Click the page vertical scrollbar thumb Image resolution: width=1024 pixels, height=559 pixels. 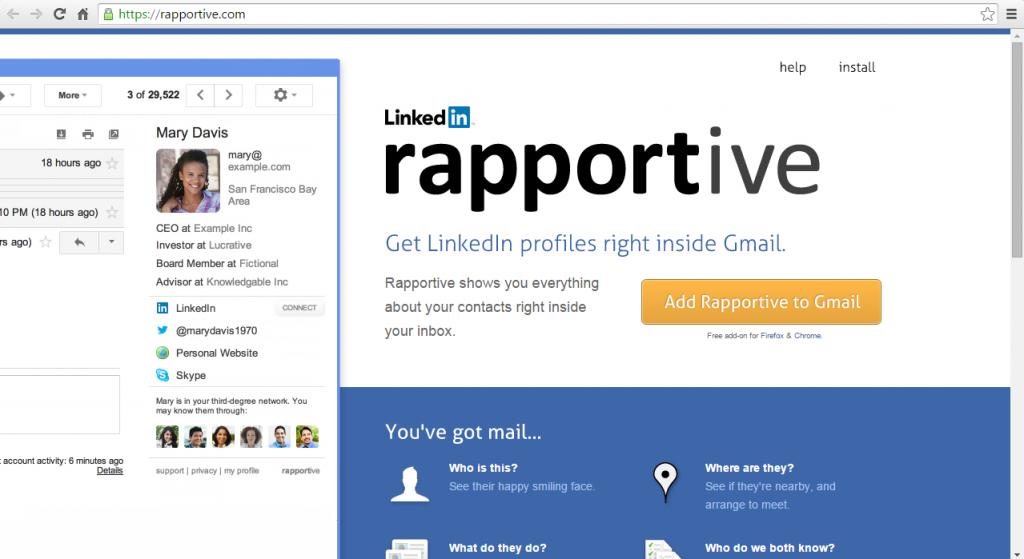tap(1017, 150)
